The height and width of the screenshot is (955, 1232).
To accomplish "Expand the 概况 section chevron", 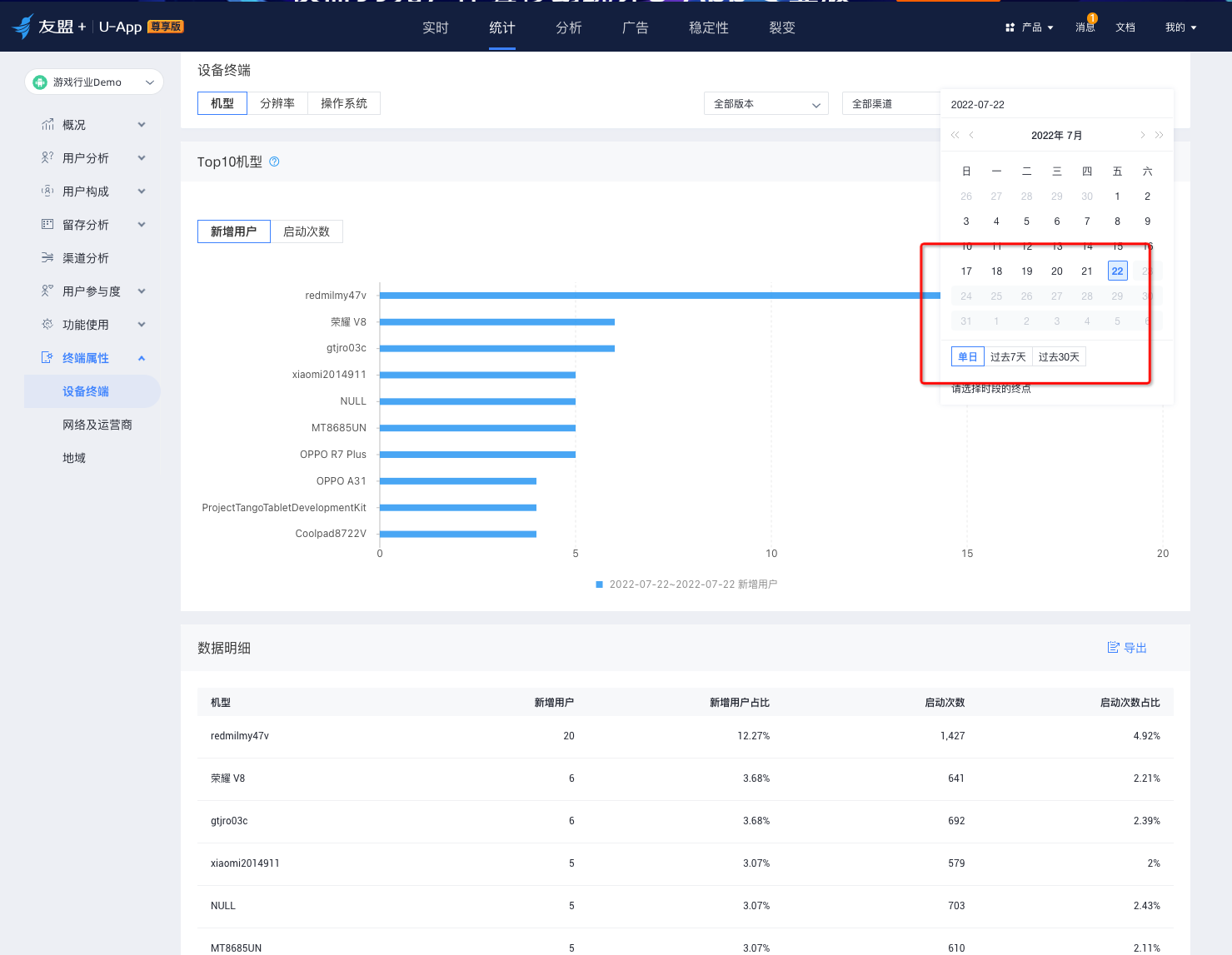I will [142, 124].
